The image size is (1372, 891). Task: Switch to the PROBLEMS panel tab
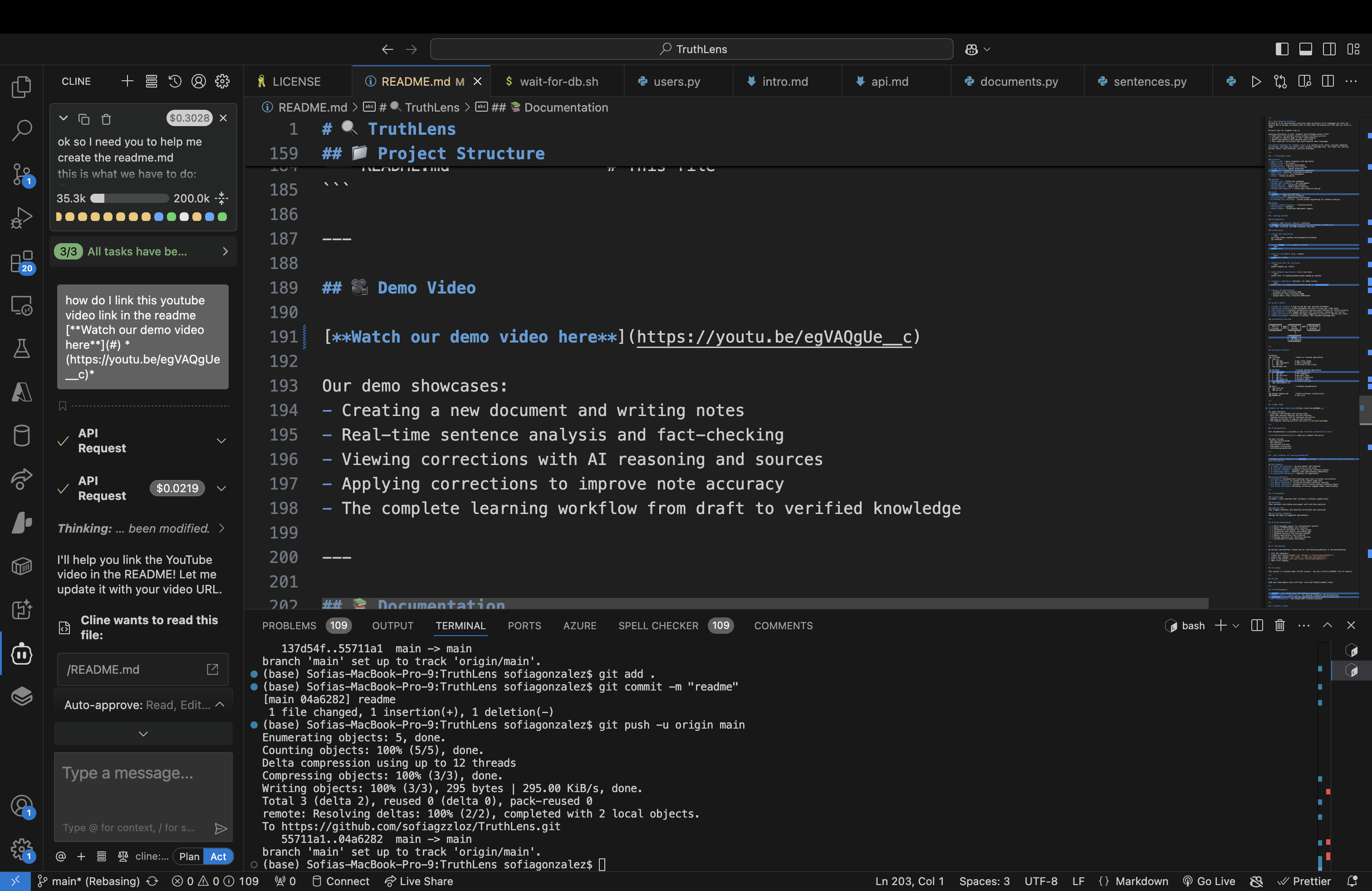(x=289, y=625)
